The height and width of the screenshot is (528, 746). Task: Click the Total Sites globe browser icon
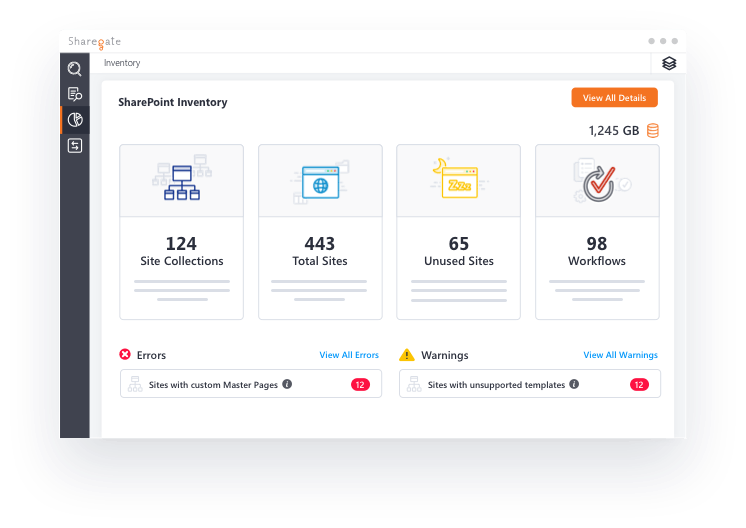coord(320,183)
